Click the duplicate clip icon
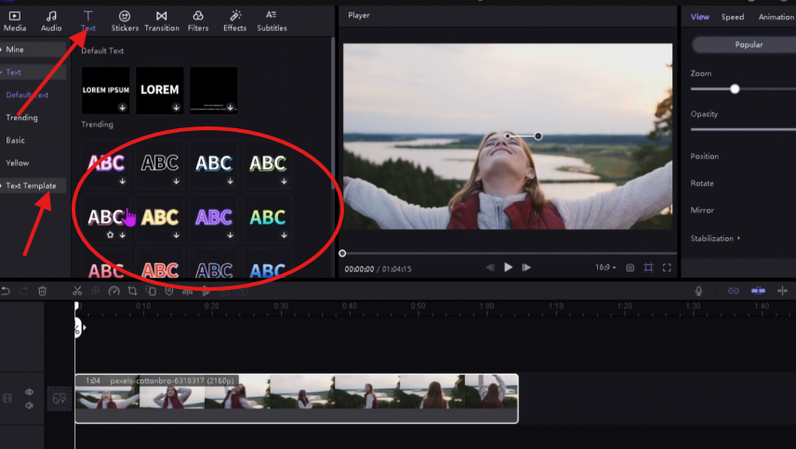Screen dimensions: 796x449 [151, 291]
